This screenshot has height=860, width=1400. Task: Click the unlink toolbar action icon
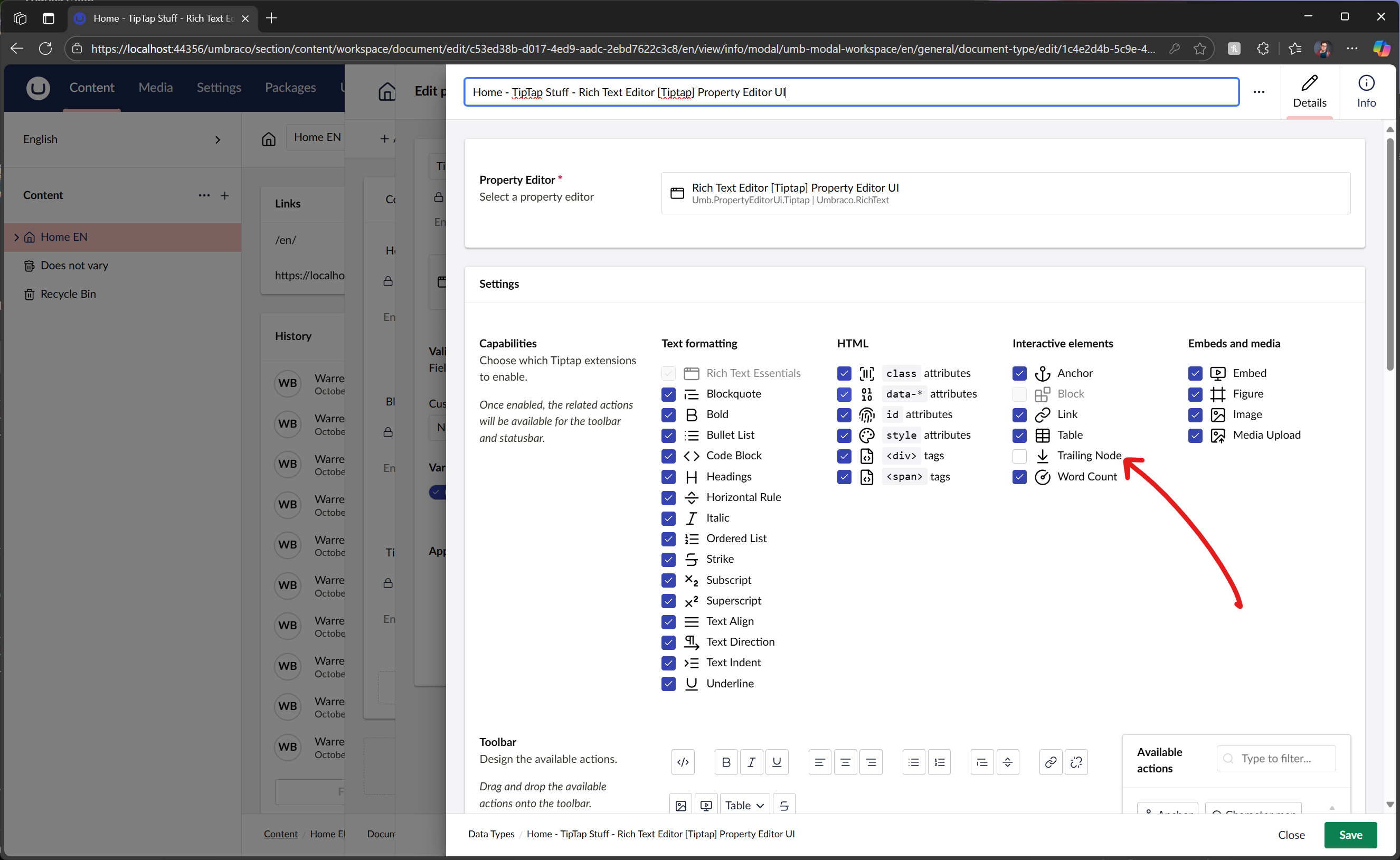click(1076, 762)
